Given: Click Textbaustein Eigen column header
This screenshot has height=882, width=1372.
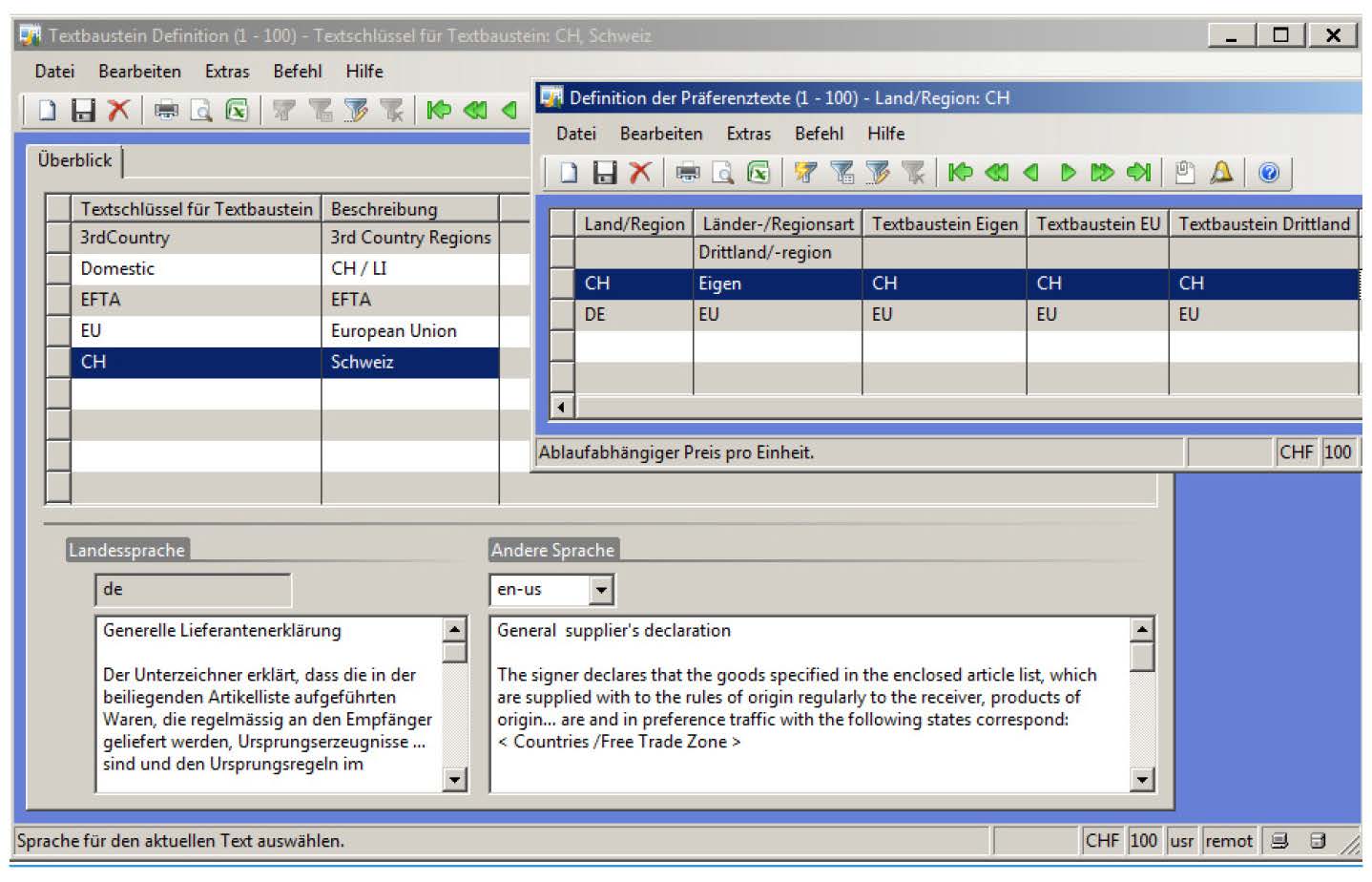Looking at the screenshot, I should pyautogui.click(x=945, y=223).
